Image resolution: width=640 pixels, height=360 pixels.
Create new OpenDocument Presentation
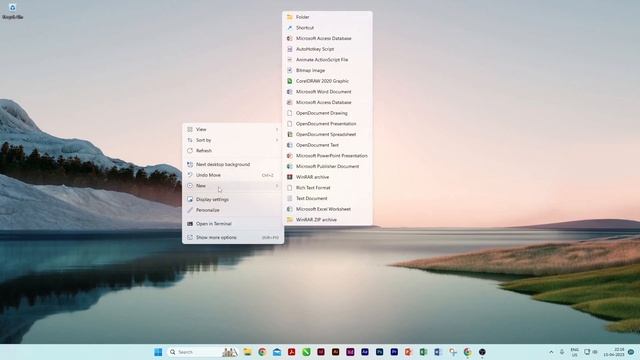pyautogui.click(x=327, y=124)
